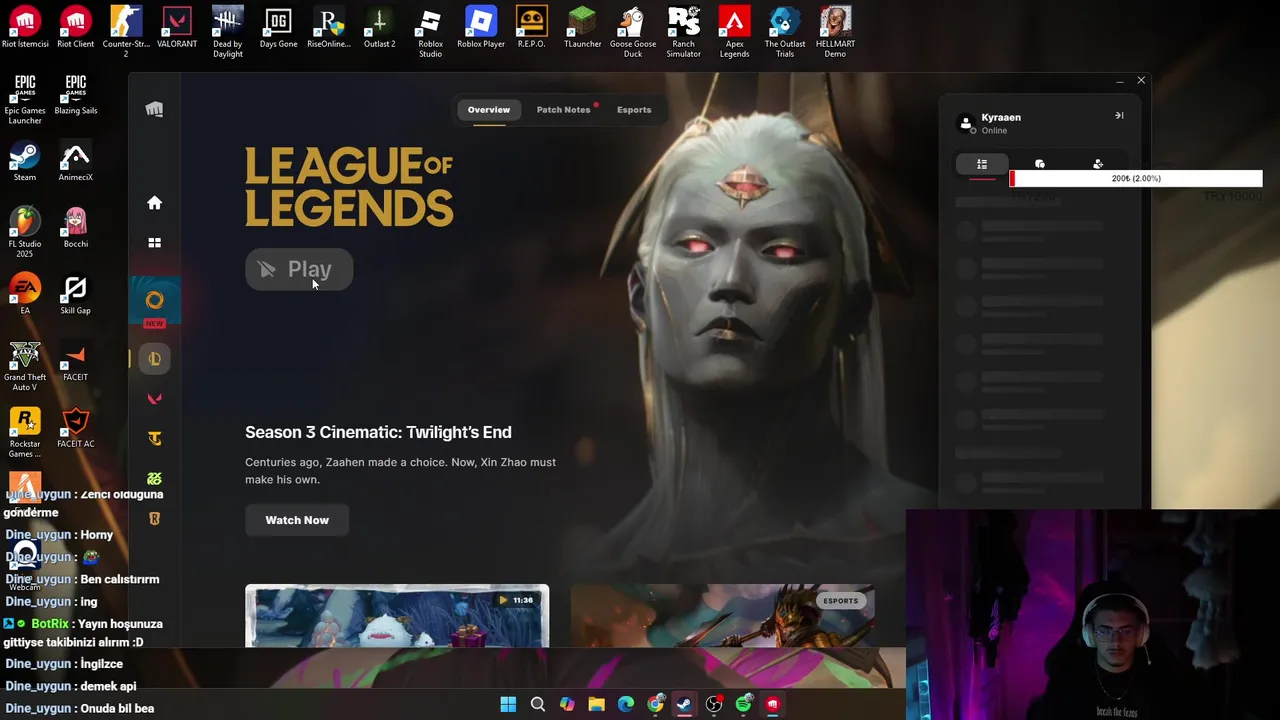This screenshot has height=720, width=1280.
Task: Open FL Studio 2025 desktop shortcut
Action: pos(25,232)
